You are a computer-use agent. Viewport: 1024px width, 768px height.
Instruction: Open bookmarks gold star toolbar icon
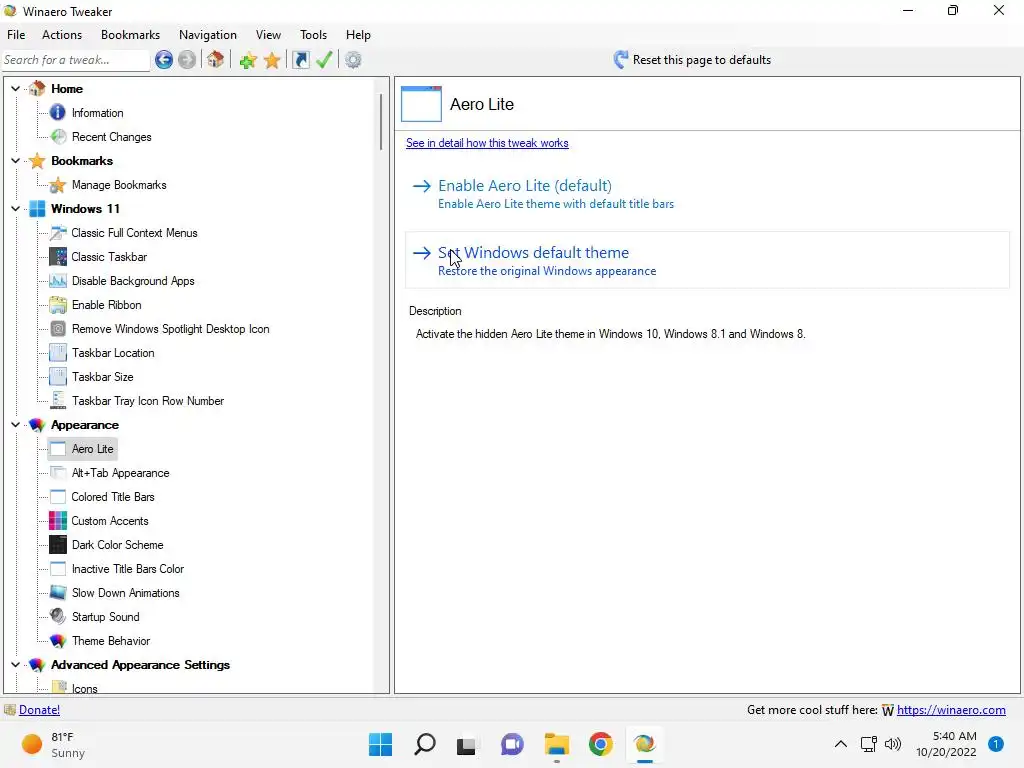point(272,60)
